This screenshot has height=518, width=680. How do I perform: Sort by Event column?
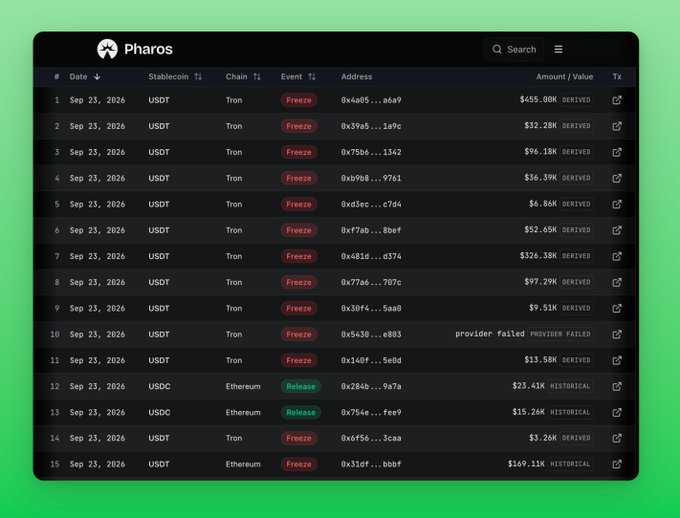[x=298, y=77]
